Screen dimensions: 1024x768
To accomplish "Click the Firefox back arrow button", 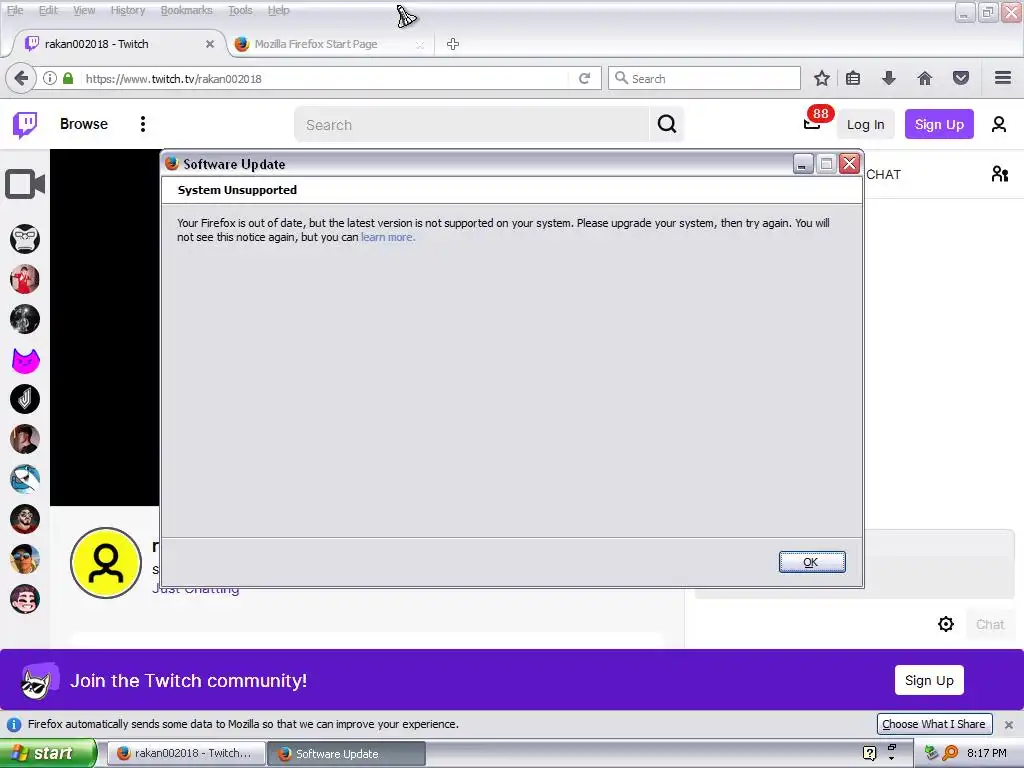I will [20, 78].
